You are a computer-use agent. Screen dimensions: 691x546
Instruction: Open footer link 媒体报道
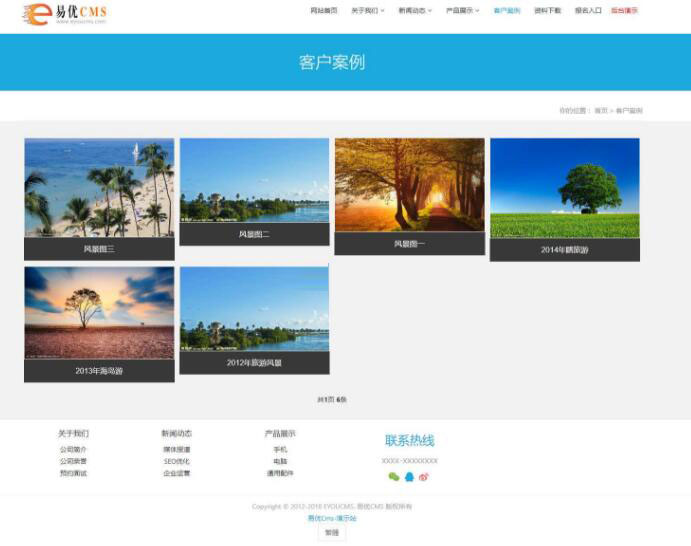pyautogui.click(x=177, y=449)
